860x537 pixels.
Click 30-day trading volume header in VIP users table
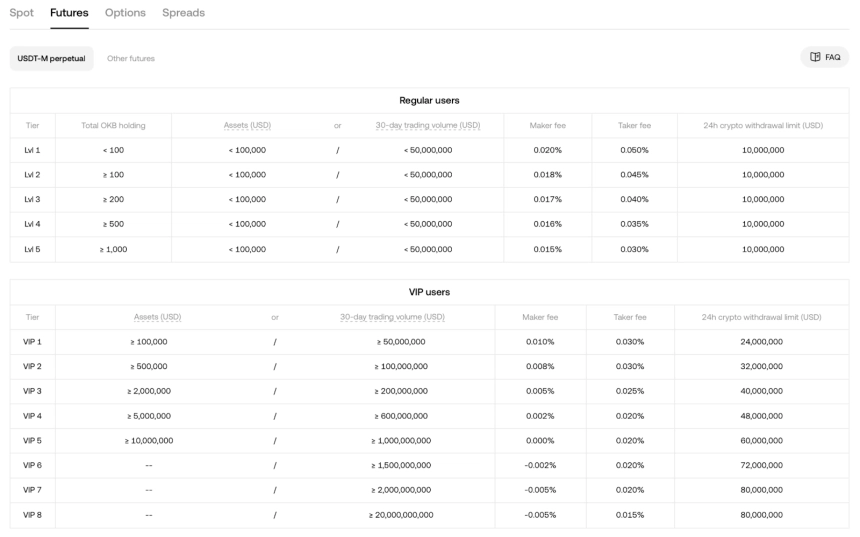pyautogui.click(x=392, y=317)
